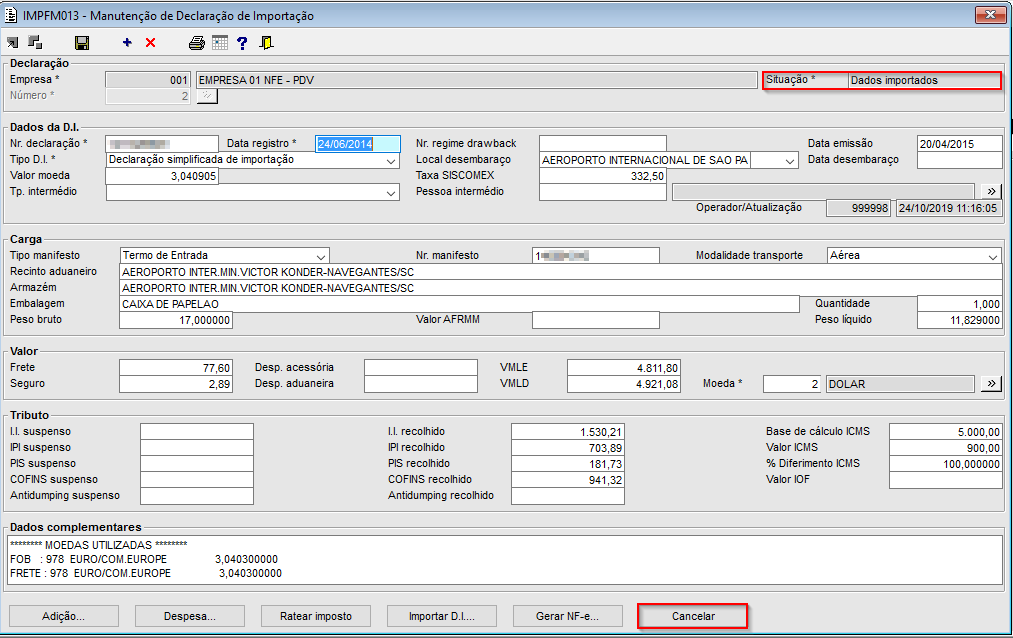1013x638 pixels.
Task: Click the Peso bruto field
Action: tap(176, 320)
